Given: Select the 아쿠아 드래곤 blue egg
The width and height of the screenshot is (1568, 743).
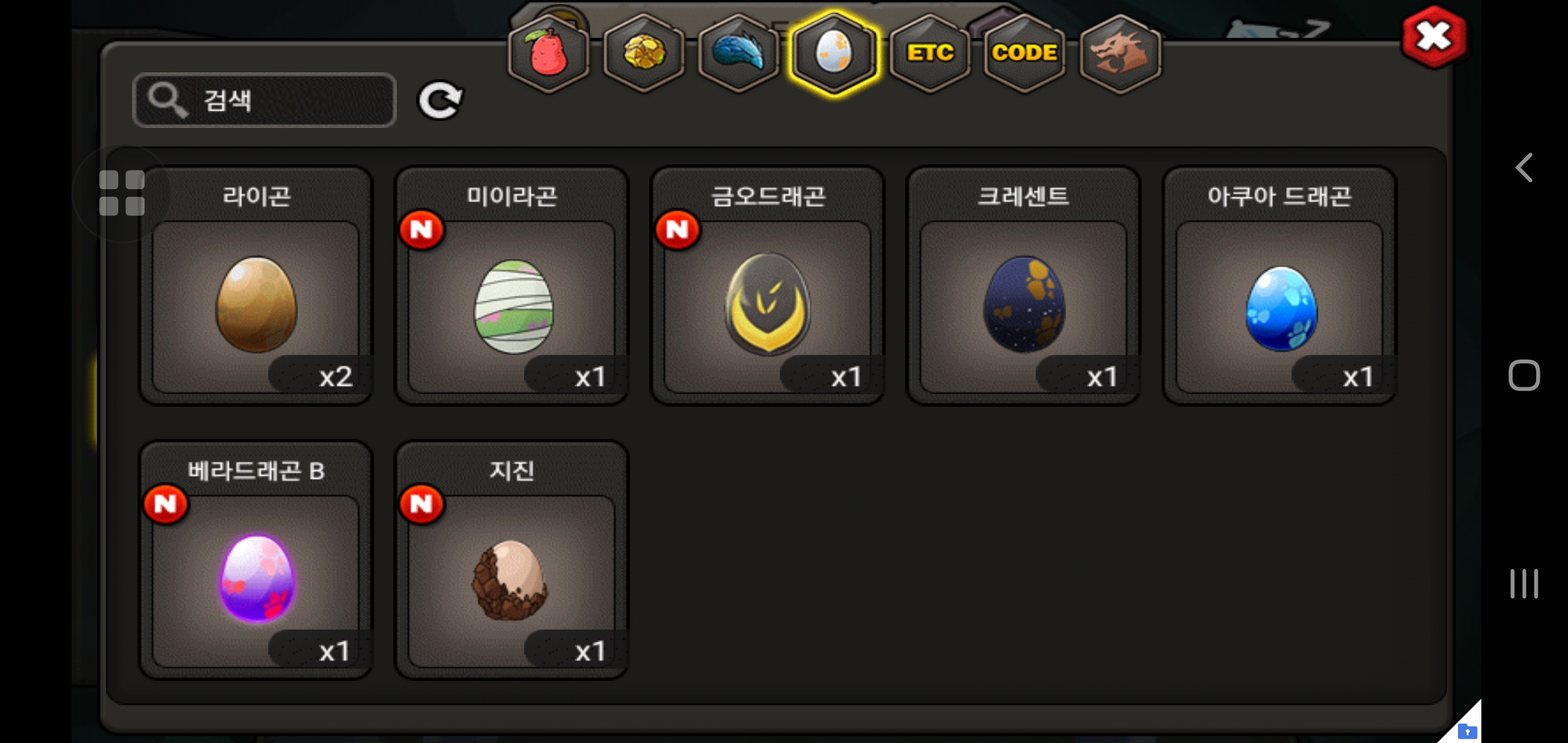Looking at the screenshot, I should (x=1279, y=286).
